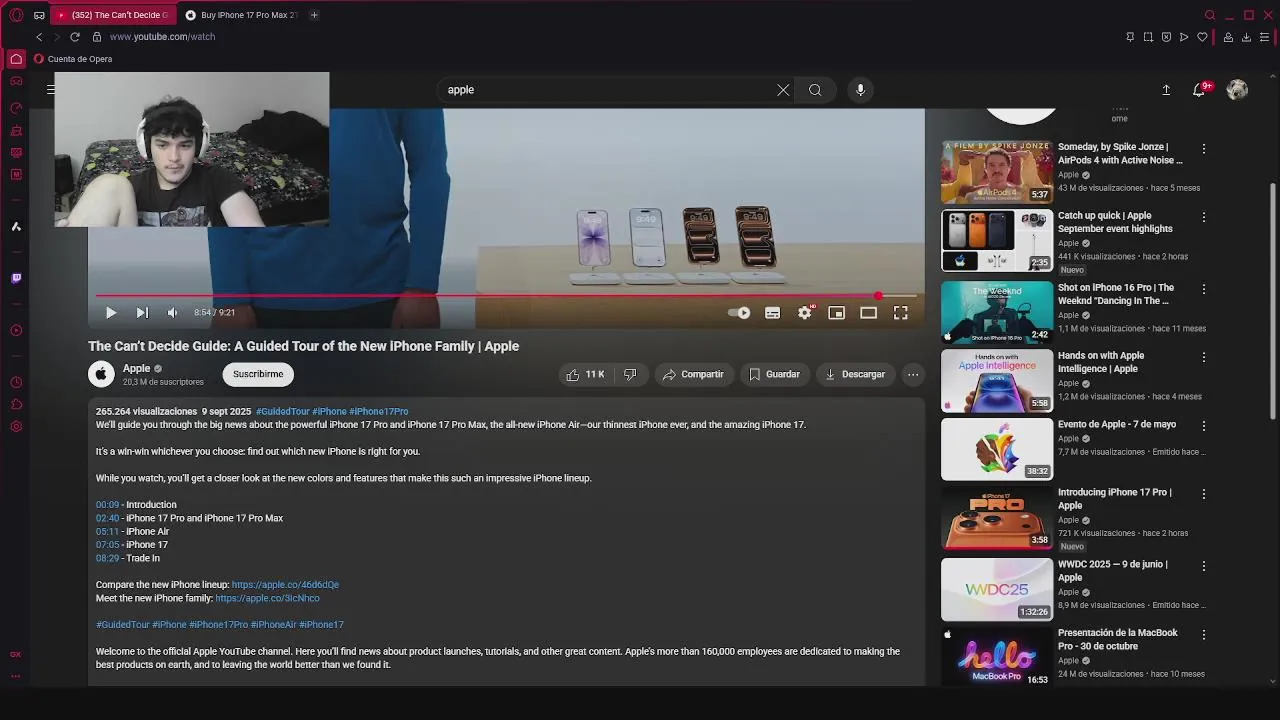Open the player settings gear
1280x720 pixels.
[x=805, y=313]
